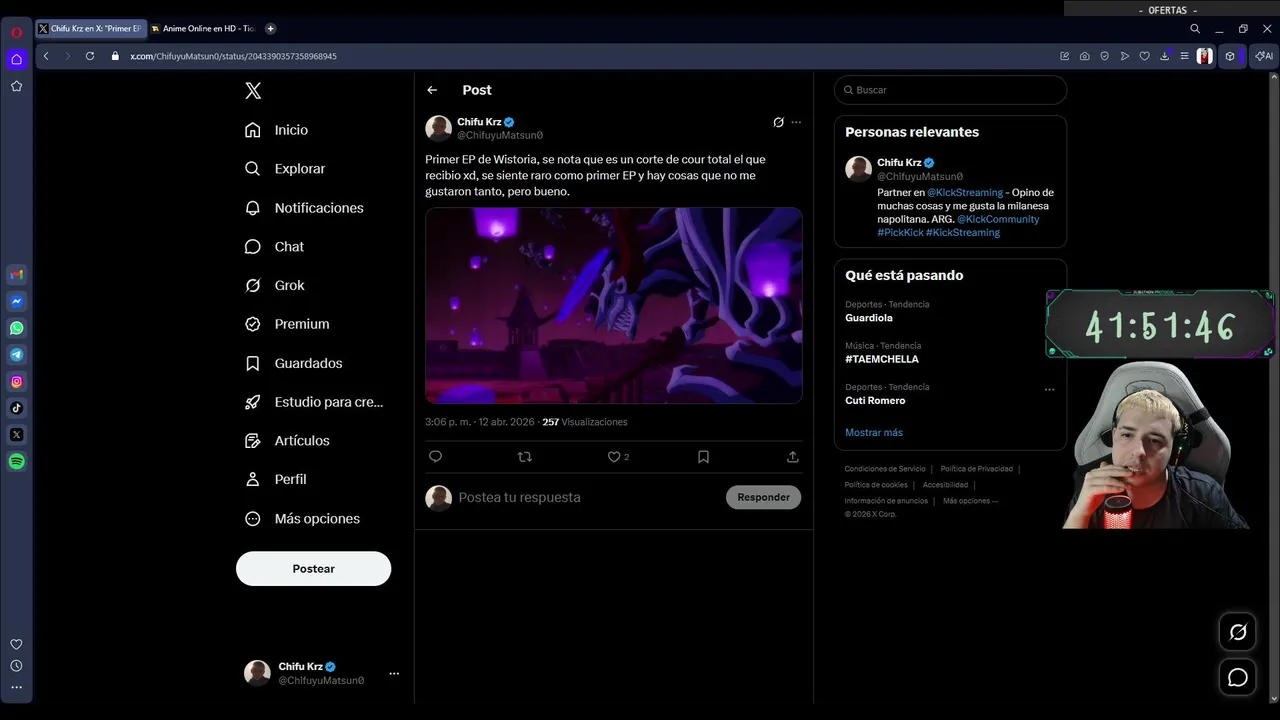Screen dimensions: 1280x720
Task: Open the floating Grok button
Action: (x=1238, y=632)
